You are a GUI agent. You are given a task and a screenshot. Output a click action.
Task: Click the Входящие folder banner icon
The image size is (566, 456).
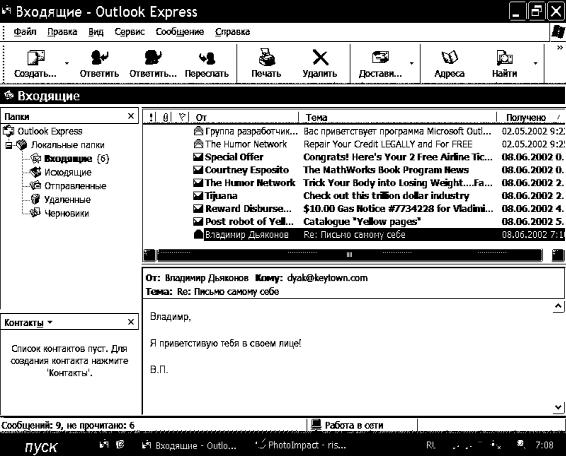[8, 96]
